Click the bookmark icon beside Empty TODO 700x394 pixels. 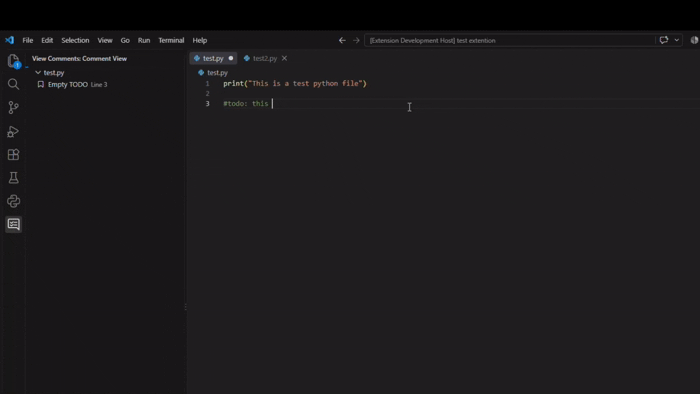(x=41, y=84)
